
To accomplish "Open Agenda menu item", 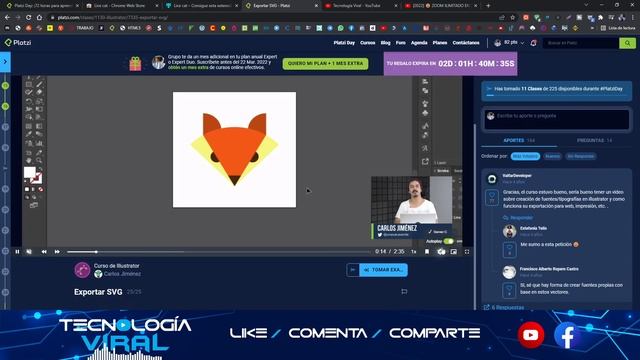I will [419, 43].
